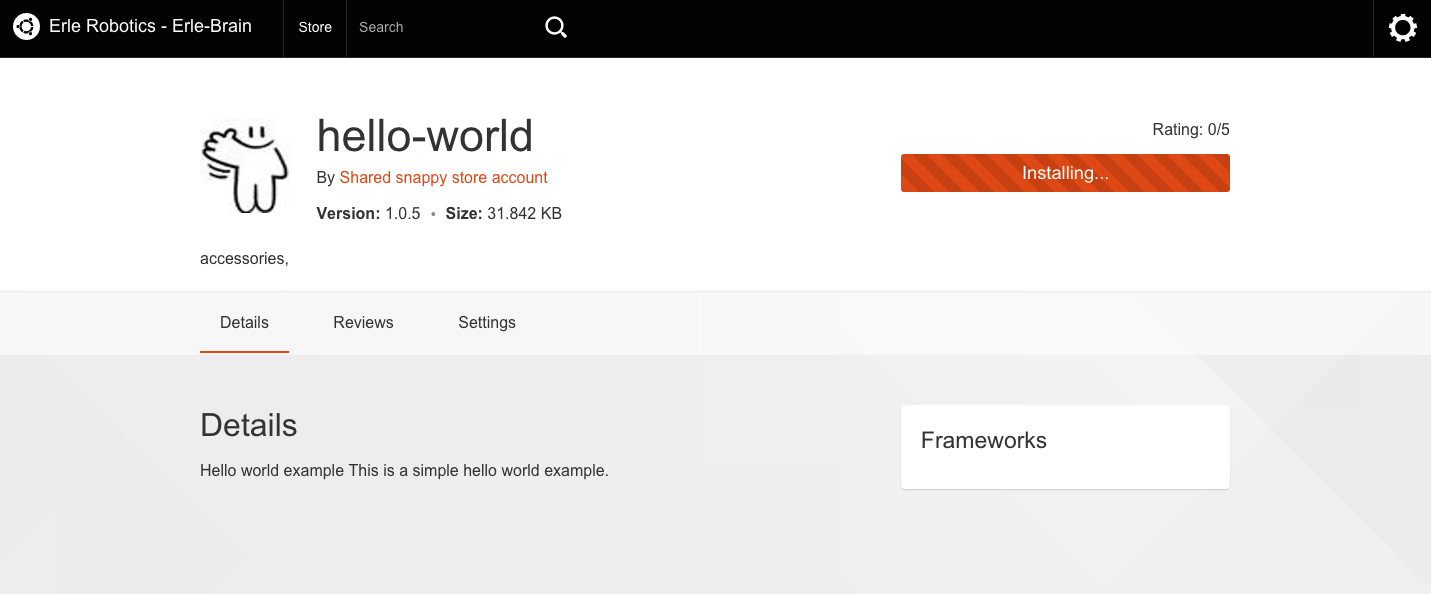The image size is (1431, 594).
Task: Click the accessories category text
Action: pos(243,259)
